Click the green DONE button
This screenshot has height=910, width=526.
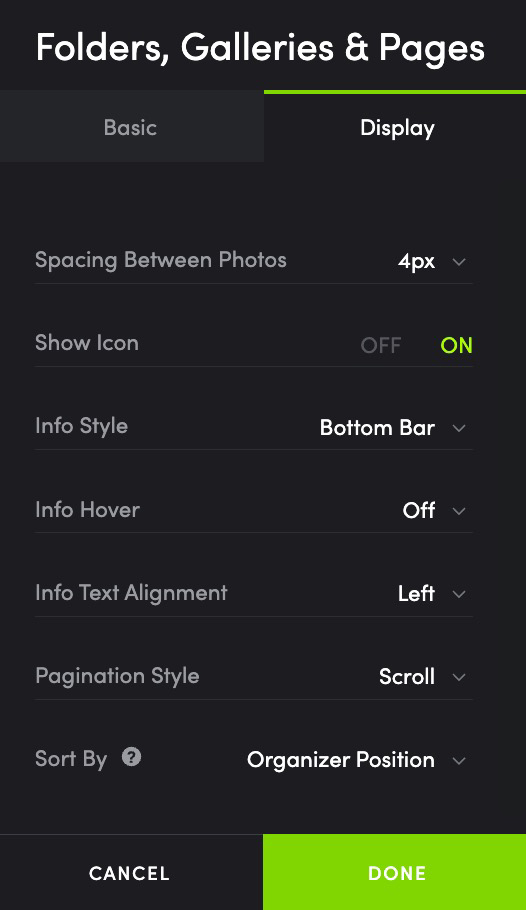395,872
